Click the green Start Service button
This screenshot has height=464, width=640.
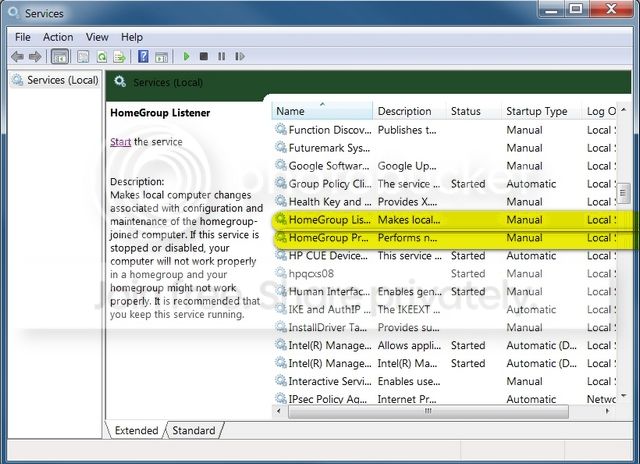click(187, 56)
